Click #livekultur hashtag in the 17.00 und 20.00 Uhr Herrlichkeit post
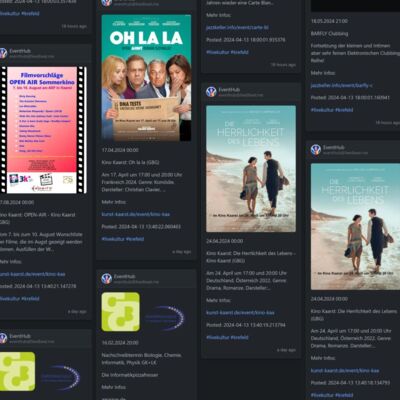The width and height of the screenshot is (400, 400). point(323,395)
